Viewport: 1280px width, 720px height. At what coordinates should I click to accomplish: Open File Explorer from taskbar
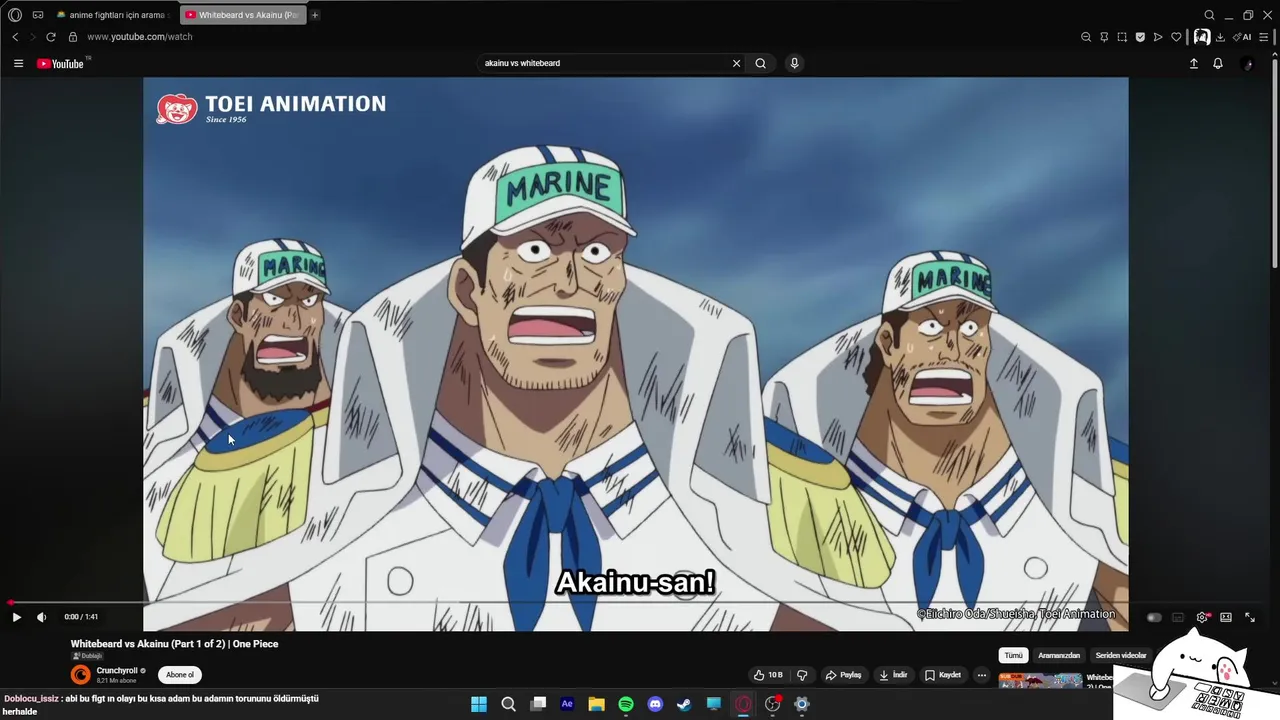596,704
